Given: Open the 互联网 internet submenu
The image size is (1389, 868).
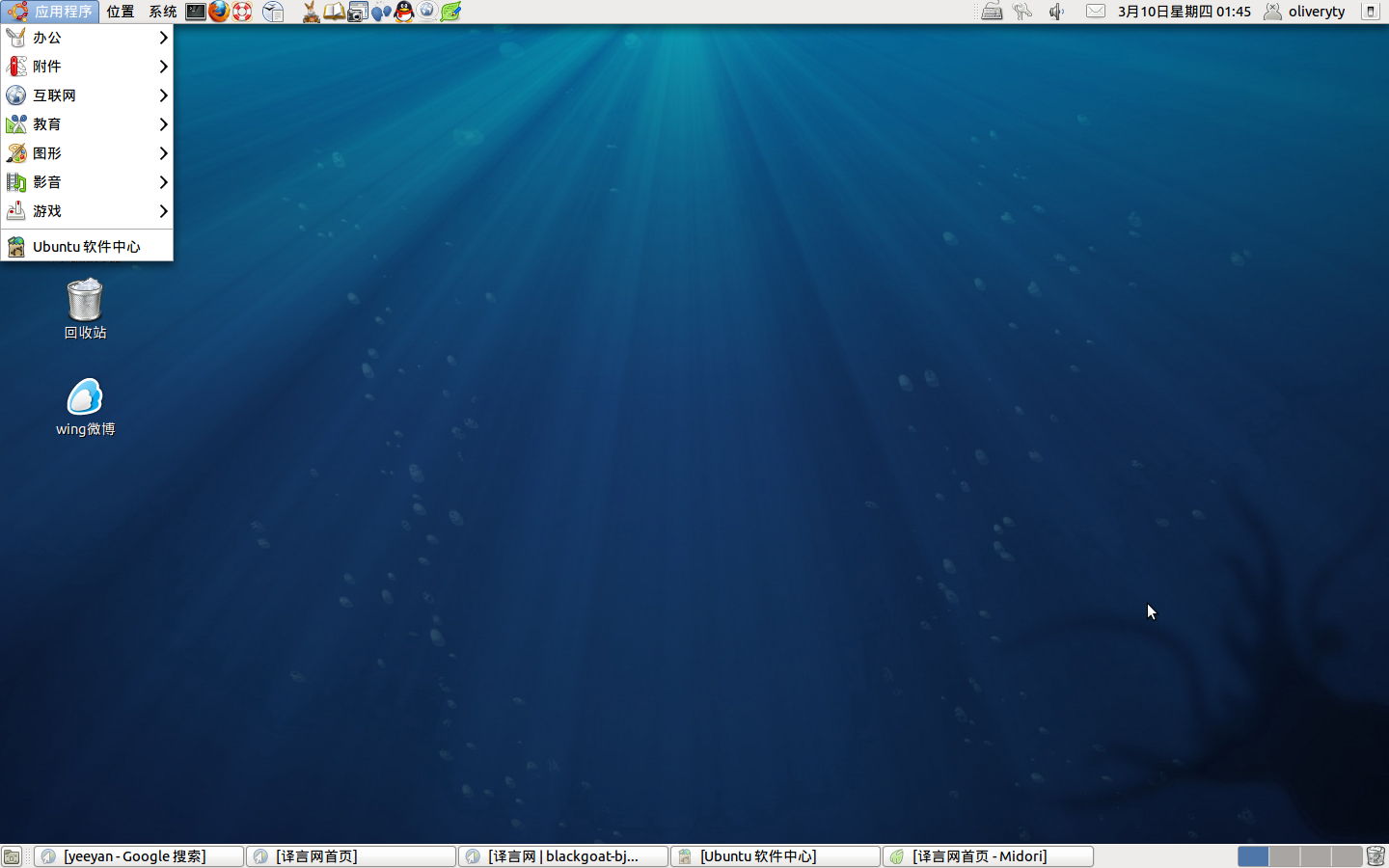Looking at the screenshot, I should (x=87, y=95).
